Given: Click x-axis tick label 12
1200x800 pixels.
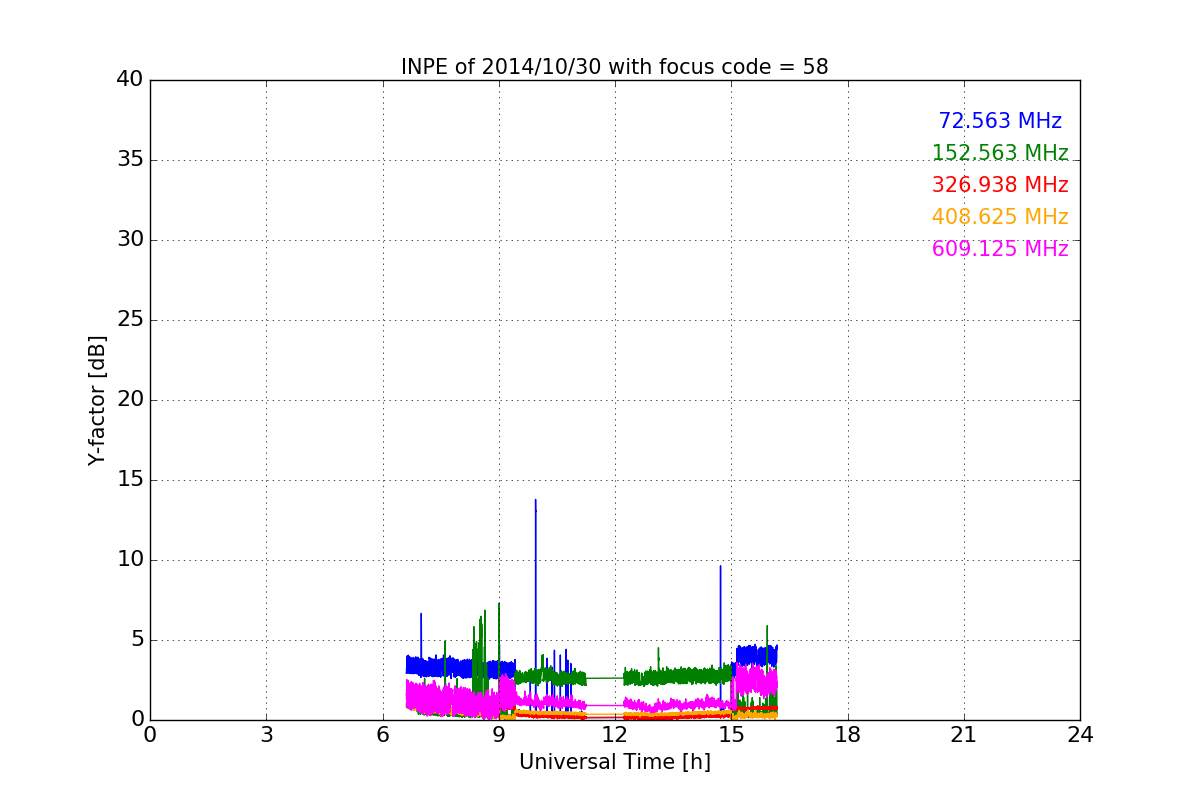Looking at the screenshot, I should (615, 734).
